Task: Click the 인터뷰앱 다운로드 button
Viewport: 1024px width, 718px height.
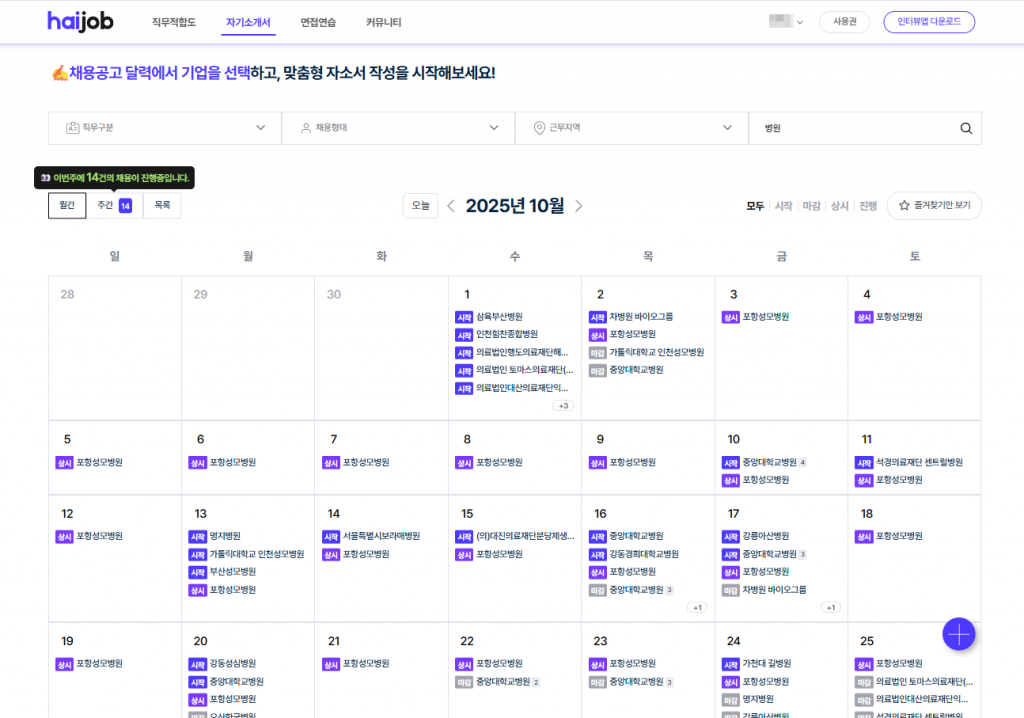Action: pyautogui.click(x=929, y=22)
